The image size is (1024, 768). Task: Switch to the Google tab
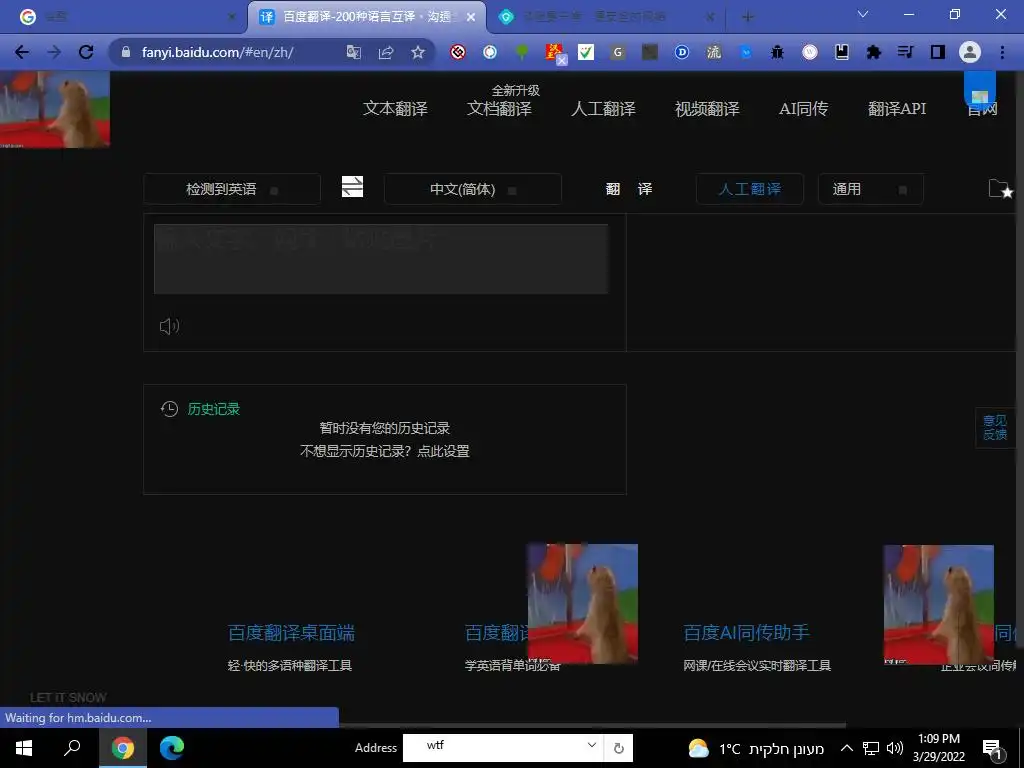tap(124, 17)
